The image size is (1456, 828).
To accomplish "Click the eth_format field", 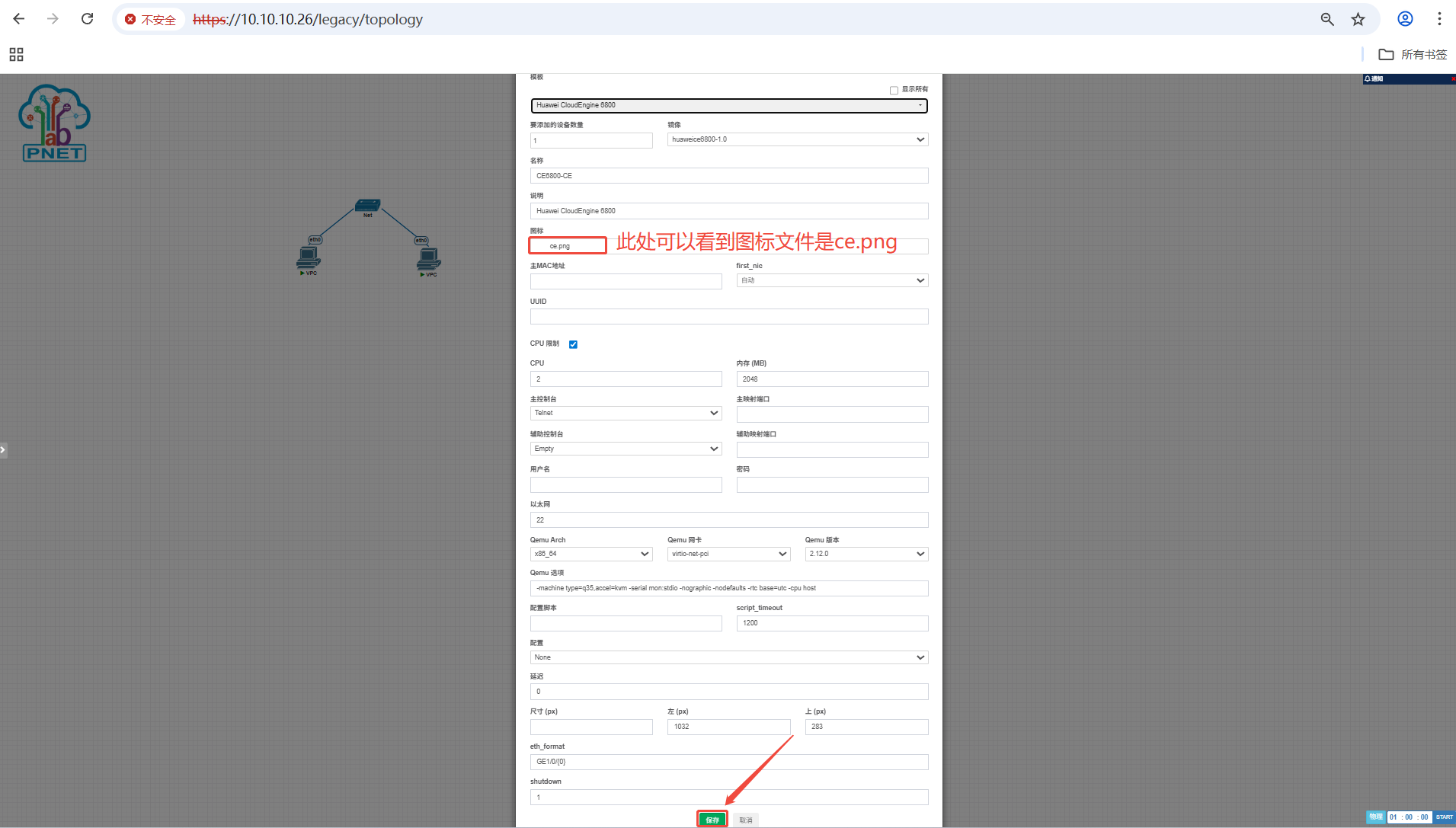I will (729, 762).
